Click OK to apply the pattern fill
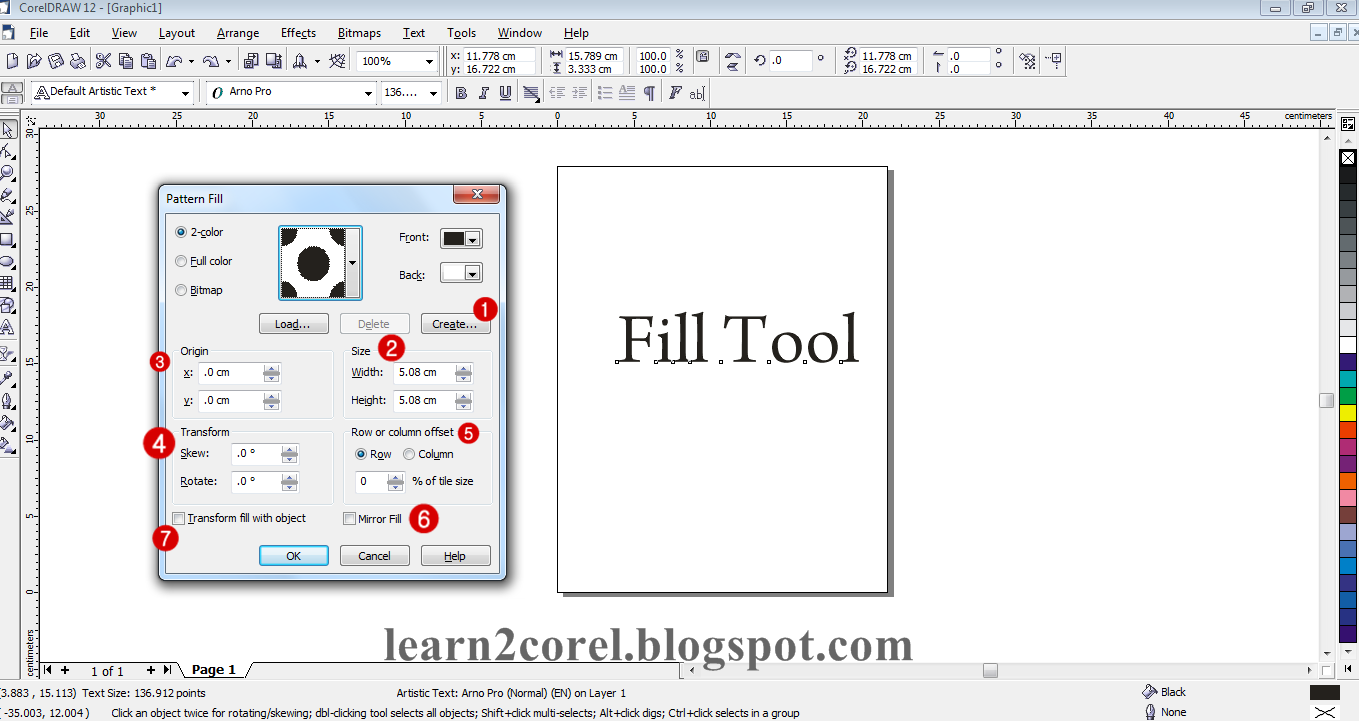The image size is (1359, 721). 293,555
